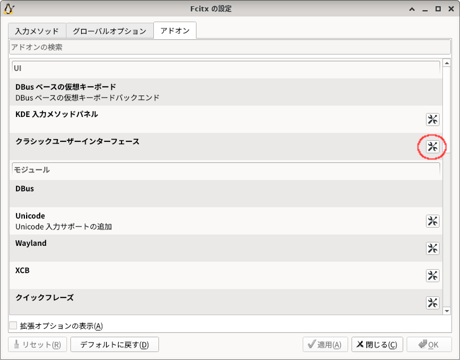This screenshot has height=360, width=460.
Task: Select the アドオン tab
Action: pyautogui.click(x=175, y=31)
